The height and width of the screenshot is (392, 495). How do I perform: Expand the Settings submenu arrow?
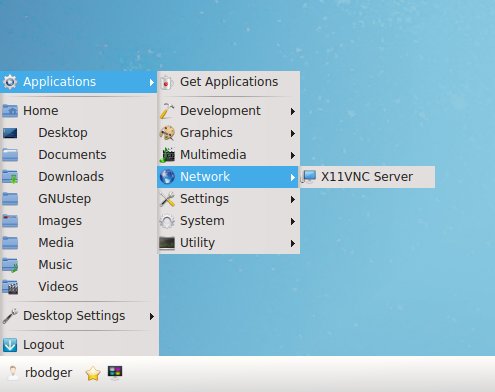[292, 199]
